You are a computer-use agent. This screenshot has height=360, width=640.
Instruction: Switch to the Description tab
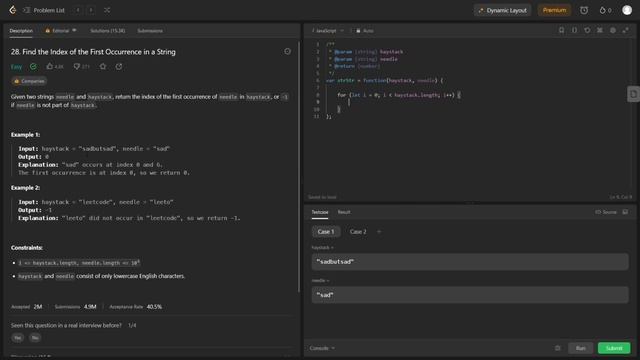coord(21,31)
